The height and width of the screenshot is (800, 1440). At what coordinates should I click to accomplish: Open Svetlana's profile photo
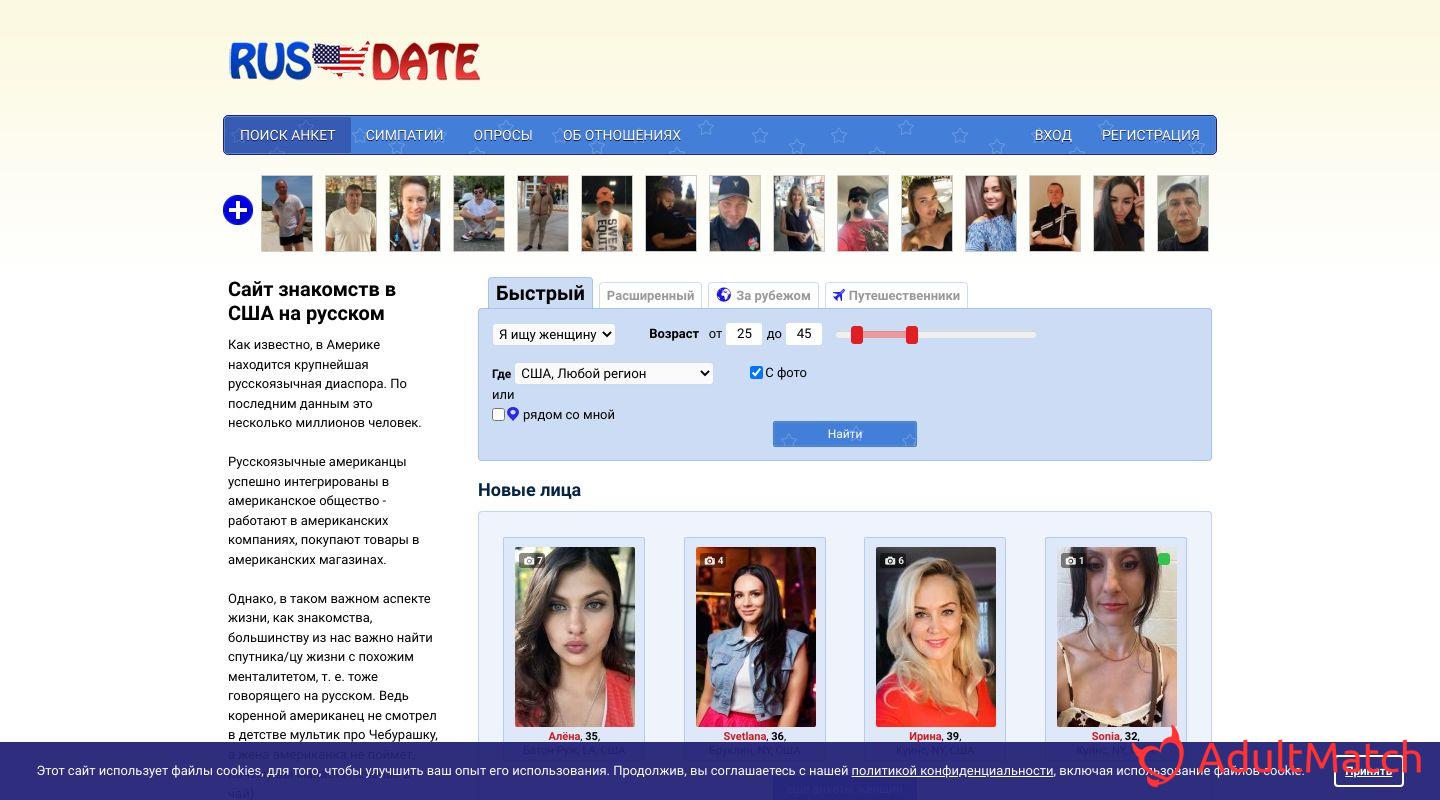(x=756, y=637)
